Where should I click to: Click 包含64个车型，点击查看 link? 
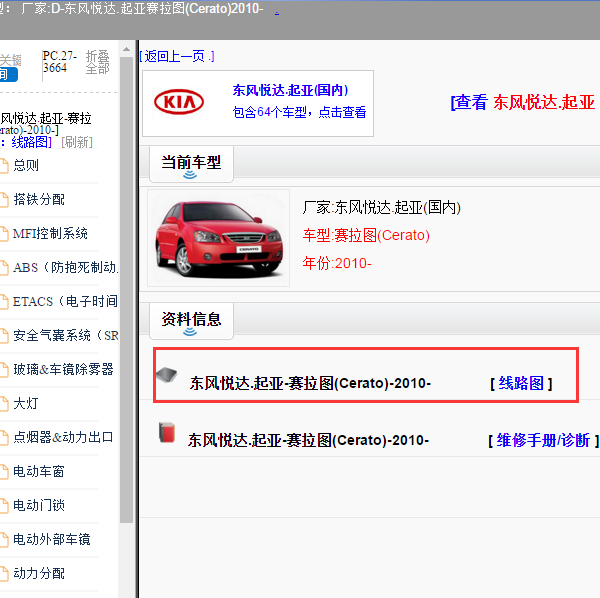click(x=299, y=112)
